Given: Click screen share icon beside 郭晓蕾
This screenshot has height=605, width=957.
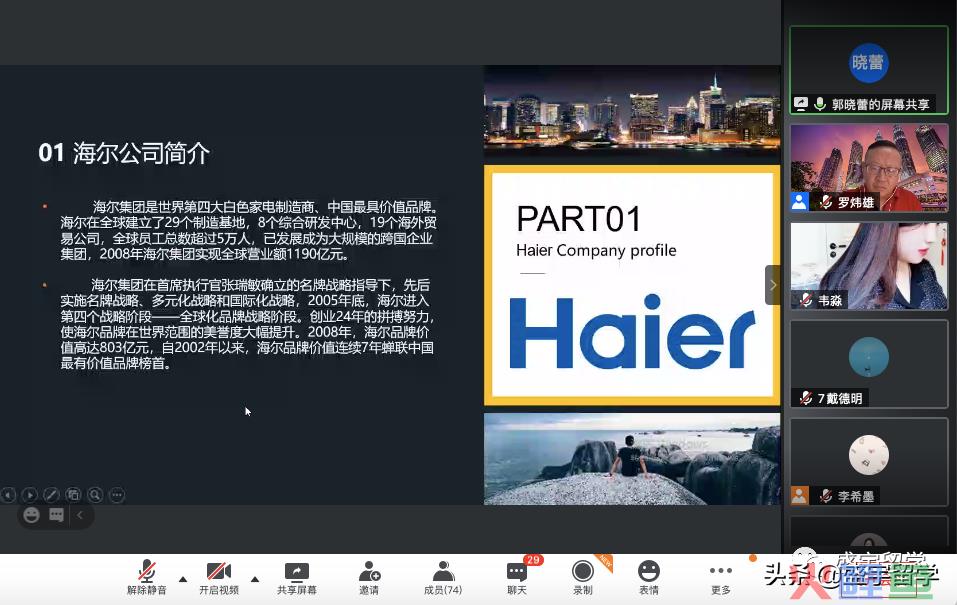Looking at the screenshot, I should (801, 104).
